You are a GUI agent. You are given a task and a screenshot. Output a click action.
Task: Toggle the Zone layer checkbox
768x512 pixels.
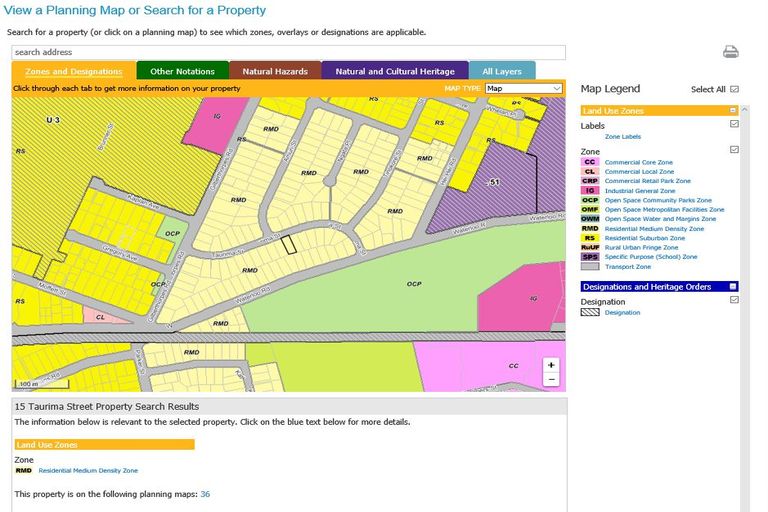pos(734,149)
